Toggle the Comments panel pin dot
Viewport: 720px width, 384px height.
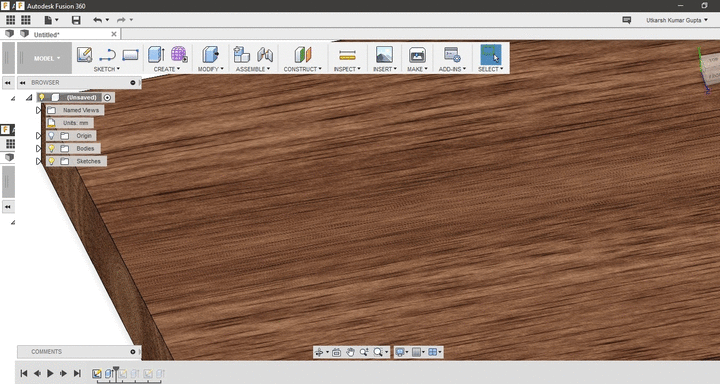tap(133, 352)
